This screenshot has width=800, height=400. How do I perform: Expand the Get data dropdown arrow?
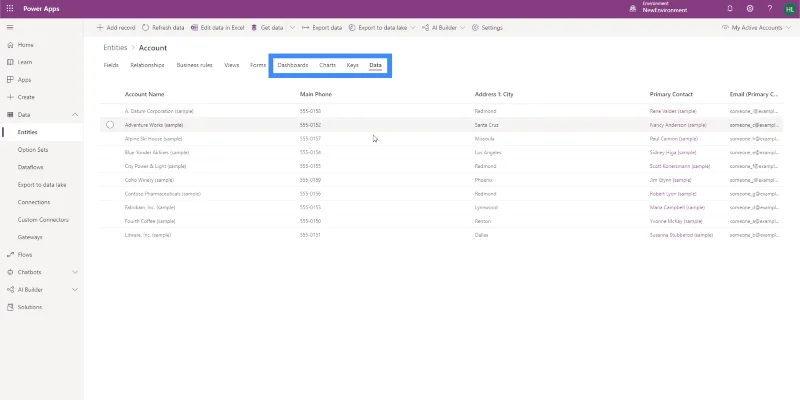coord(292,28)
